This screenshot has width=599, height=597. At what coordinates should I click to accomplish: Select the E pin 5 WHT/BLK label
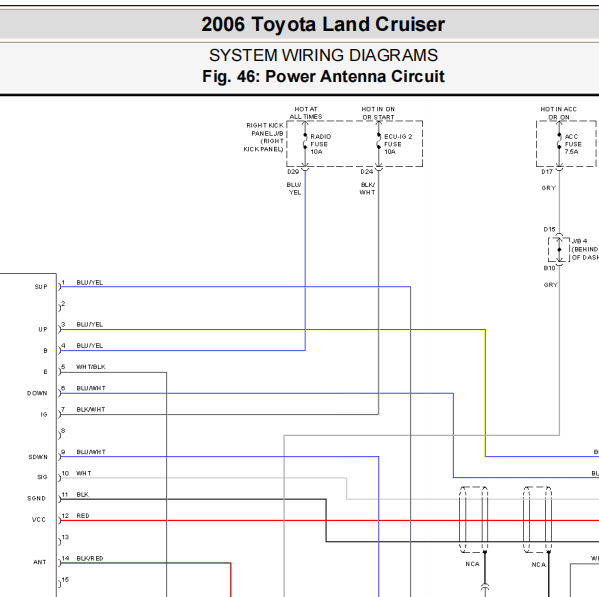(91, 367)
